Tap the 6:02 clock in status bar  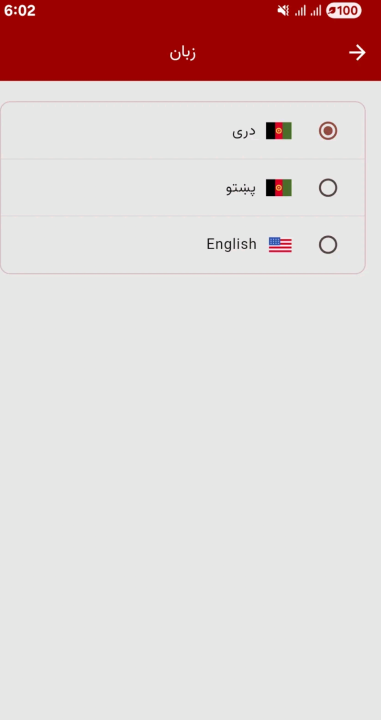20,11
